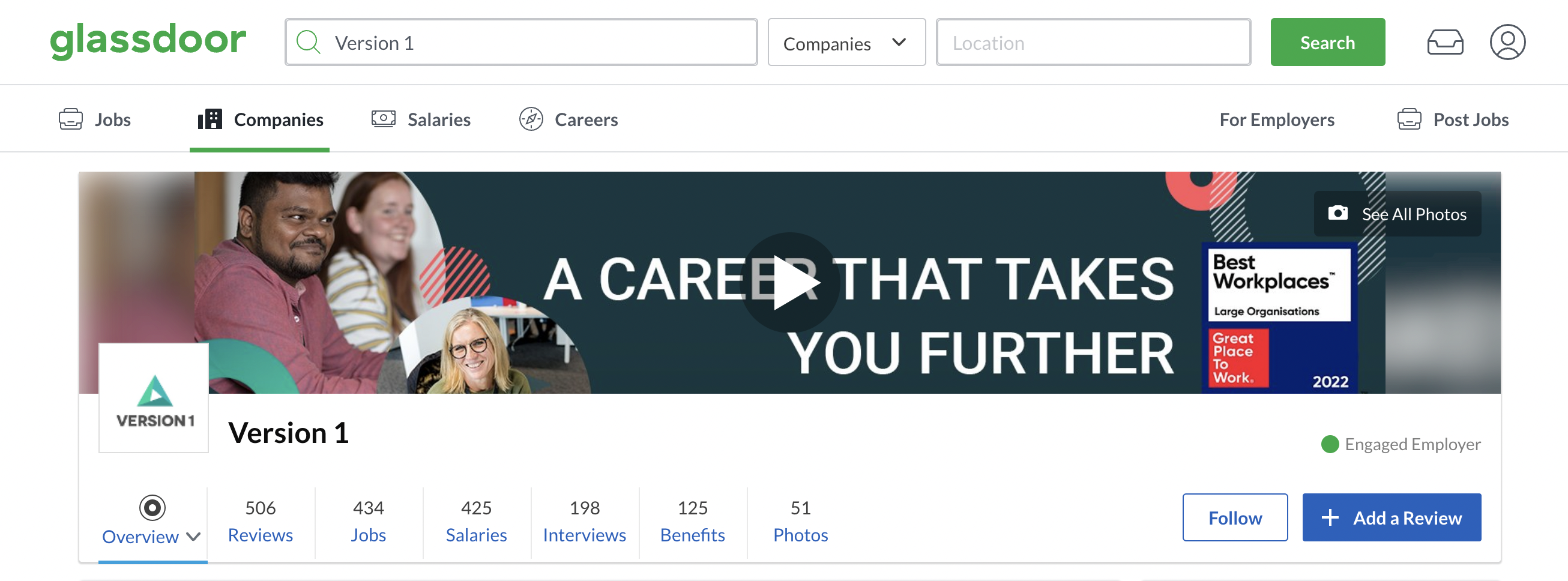1568x581 pixels.
Task: Open the For Employers link
Action: tap(1276, 120)
